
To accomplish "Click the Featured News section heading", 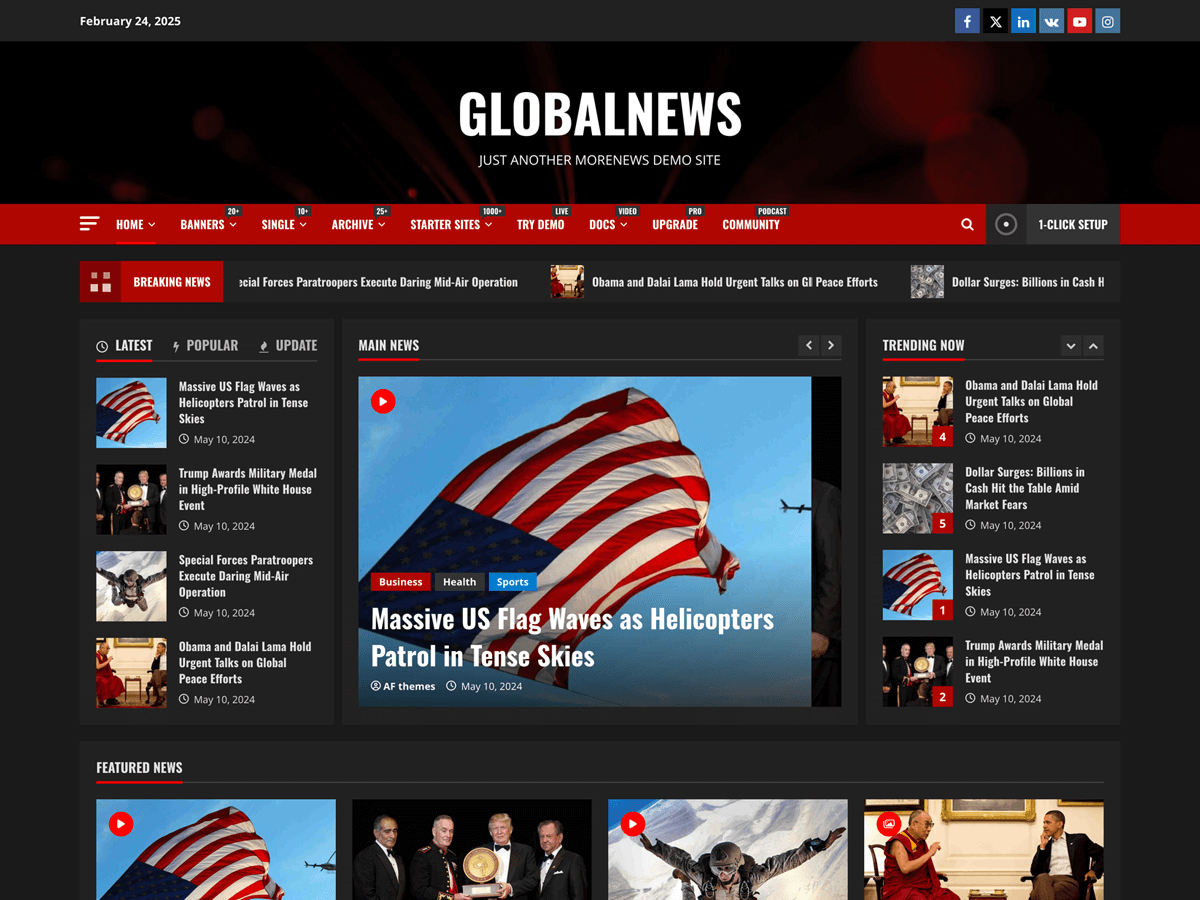I will click(139, 768).
